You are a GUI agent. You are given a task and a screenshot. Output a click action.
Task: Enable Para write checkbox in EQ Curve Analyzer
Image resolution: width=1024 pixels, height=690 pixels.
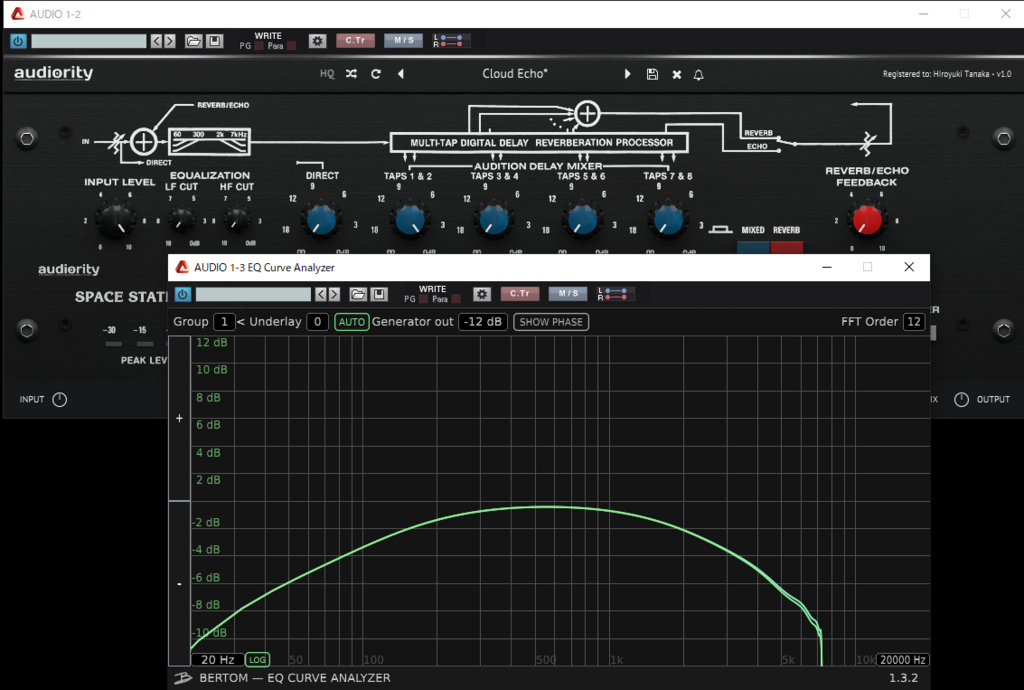coord(456,299)
